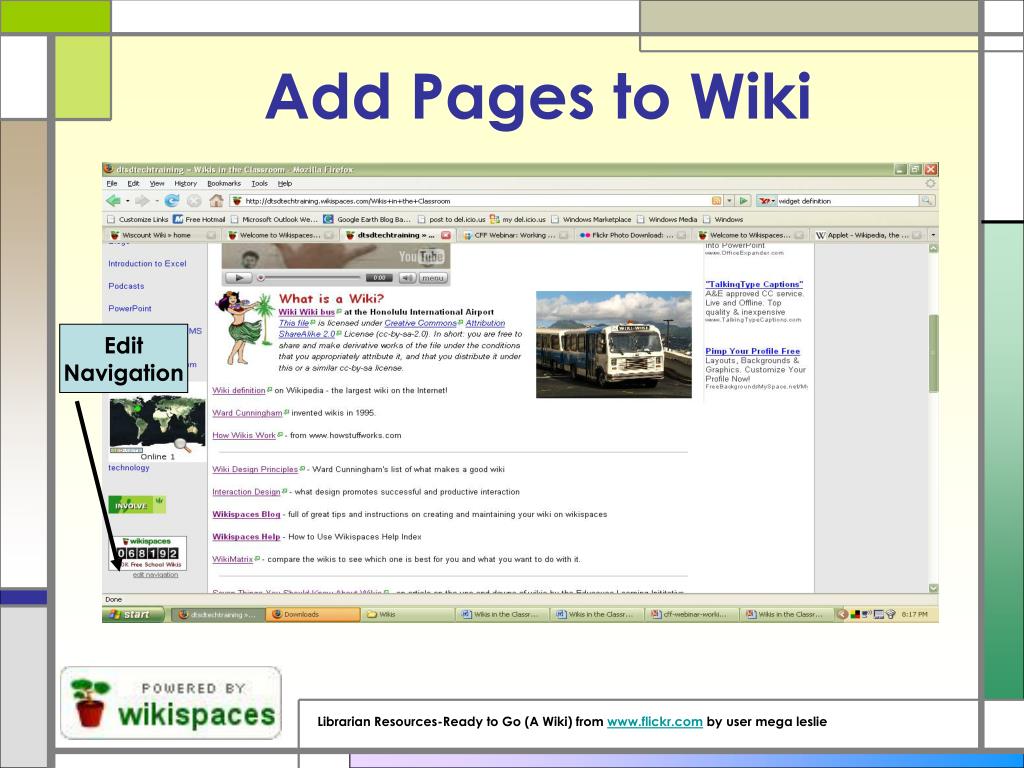
Task: Open the How Wikis Work link
Action: tap(244, 435)
